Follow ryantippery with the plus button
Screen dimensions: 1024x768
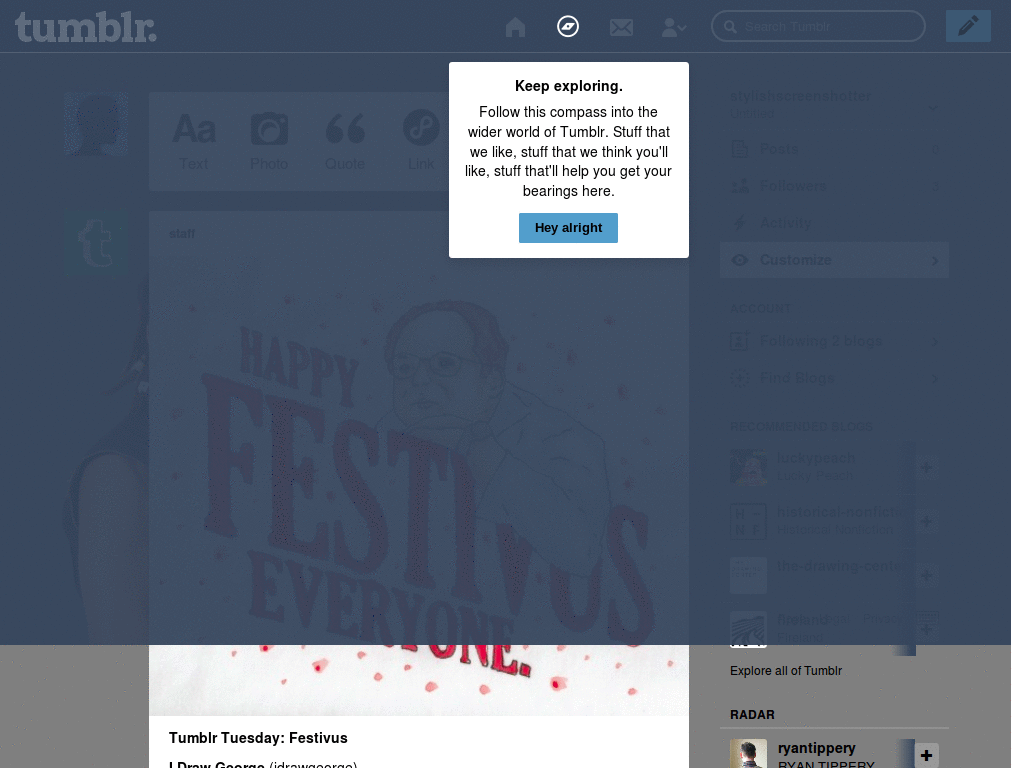click(x=926, y=756)
